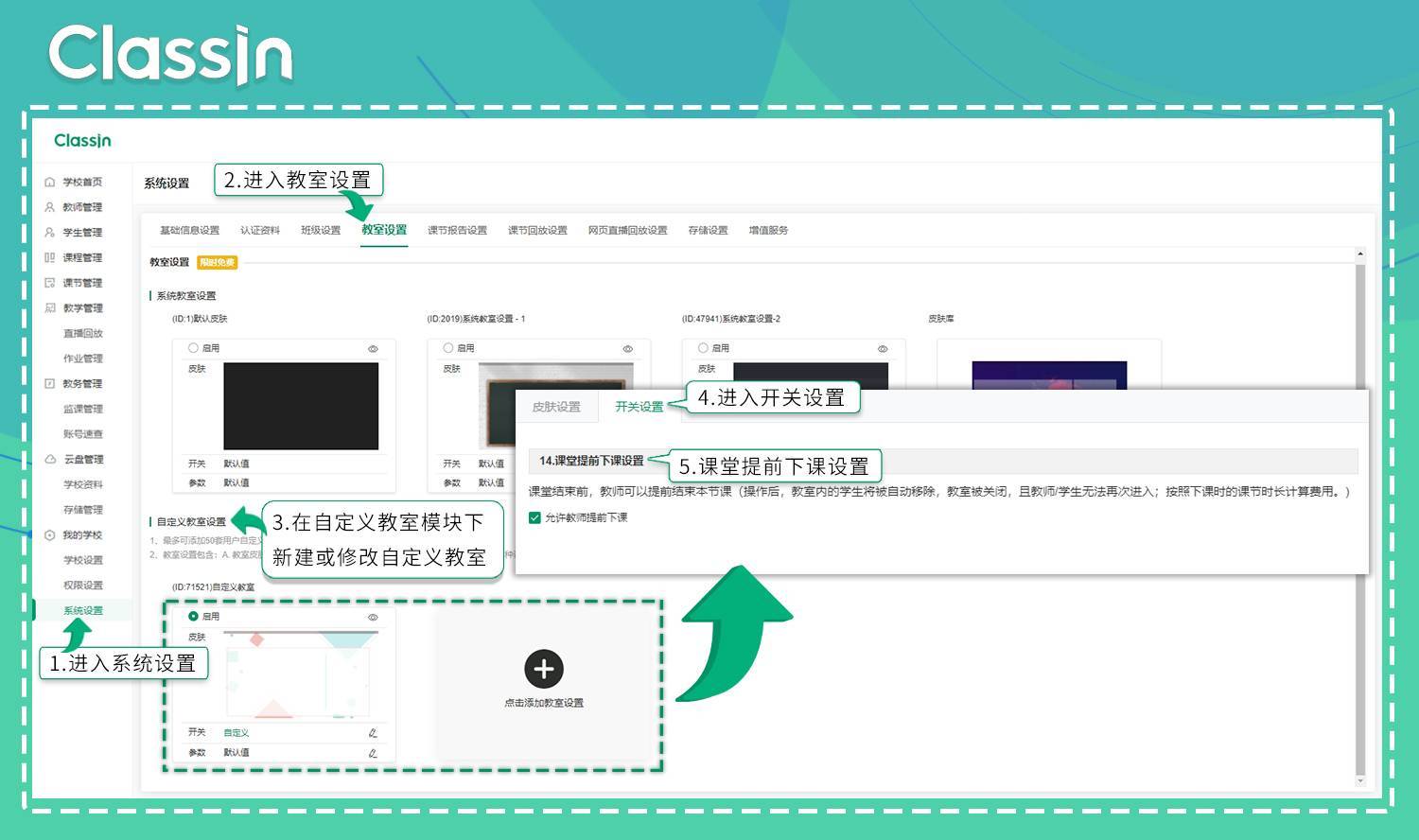The height and width of the screenshot is (840, 1419).
Task: Select 启用 radio on 自定义教室 card
Action: click(x=193, y=616)
